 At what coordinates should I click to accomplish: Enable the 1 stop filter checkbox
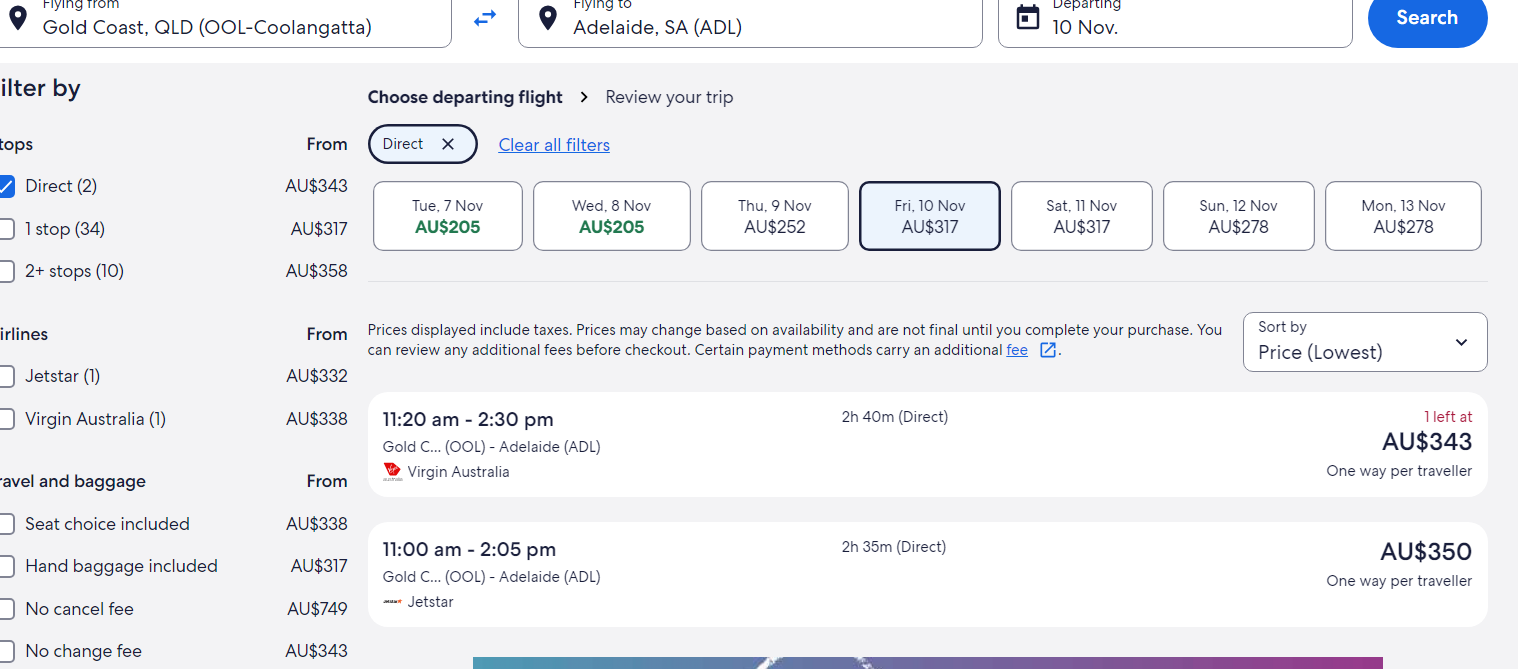(6, 229)
